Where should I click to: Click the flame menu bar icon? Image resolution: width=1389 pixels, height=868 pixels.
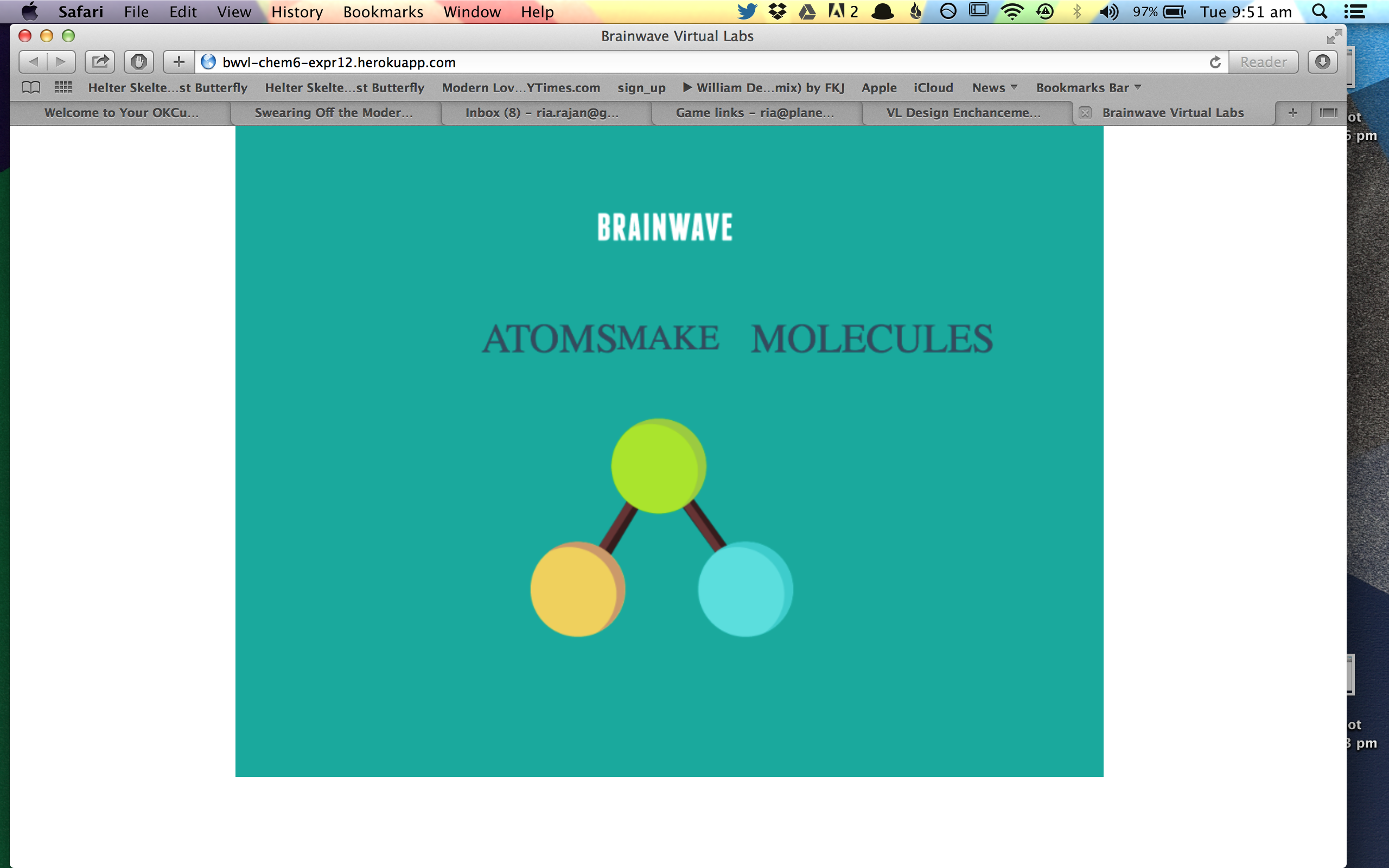pyautogui.click(x=916, y=11)
